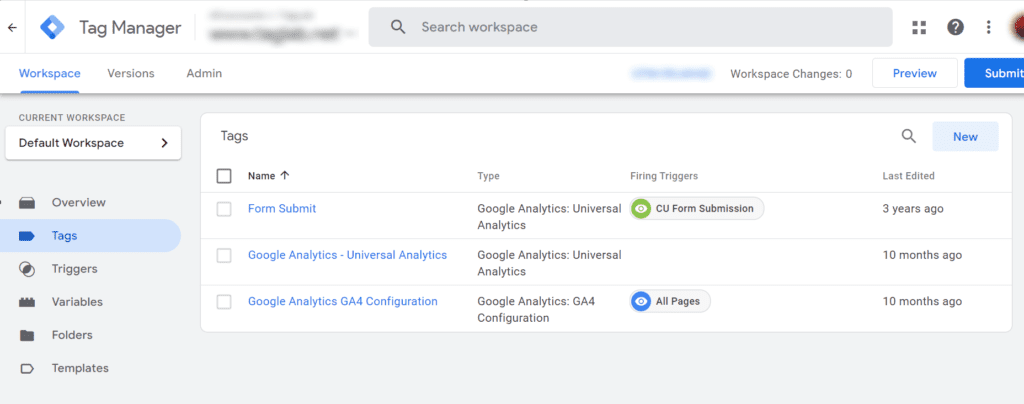Screen dimensions: 1024x404
Task: Open the Form Submit tag link
Action: 282,209
